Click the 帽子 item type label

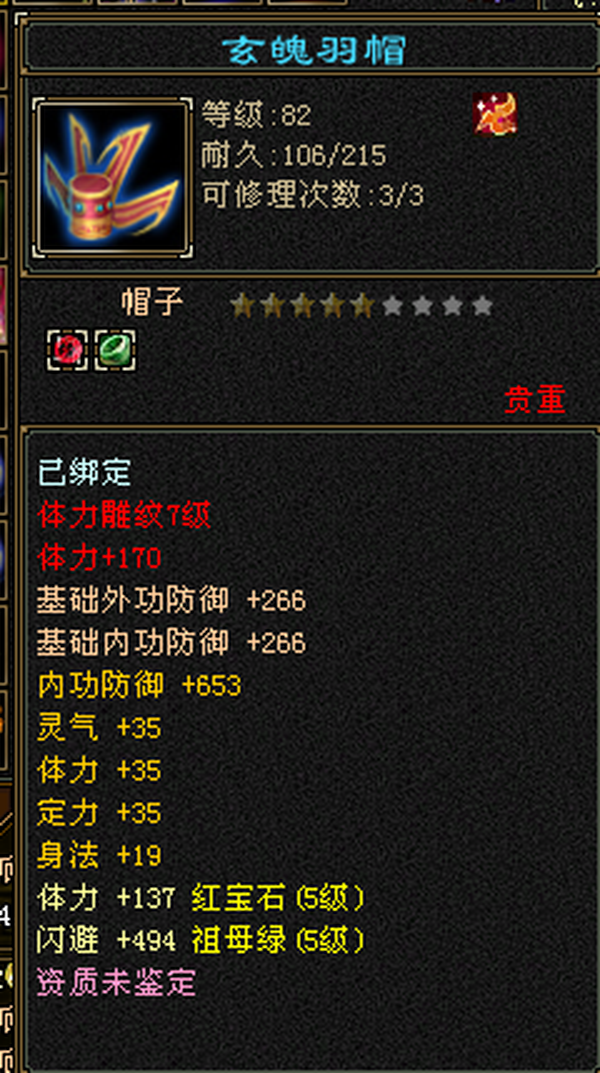[153, 302]
